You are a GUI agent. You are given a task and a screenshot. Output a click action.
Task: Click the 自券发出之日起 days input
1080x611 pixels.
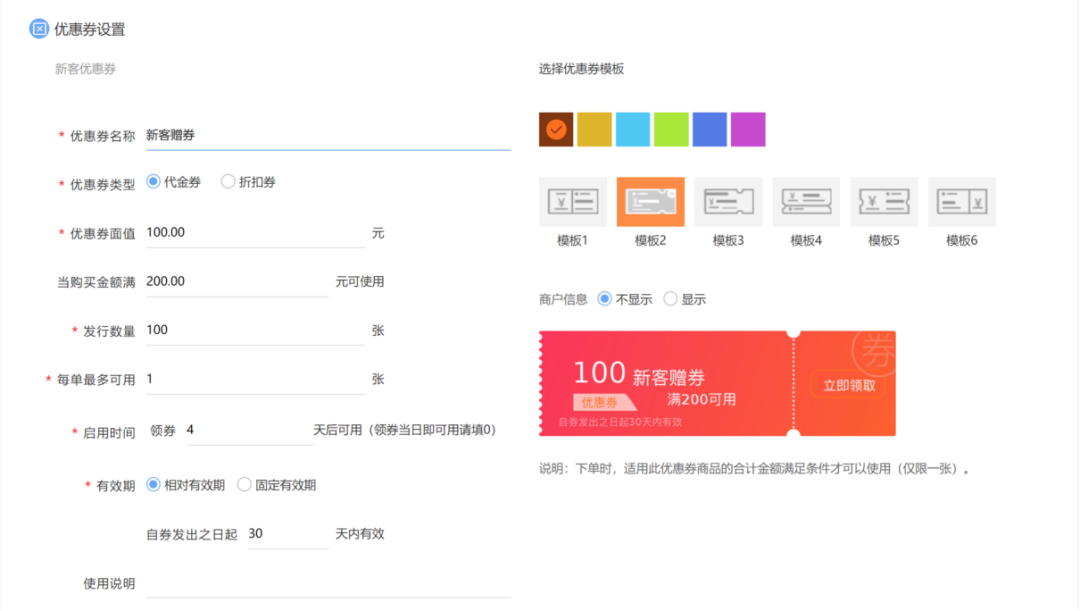pos(288,534)
